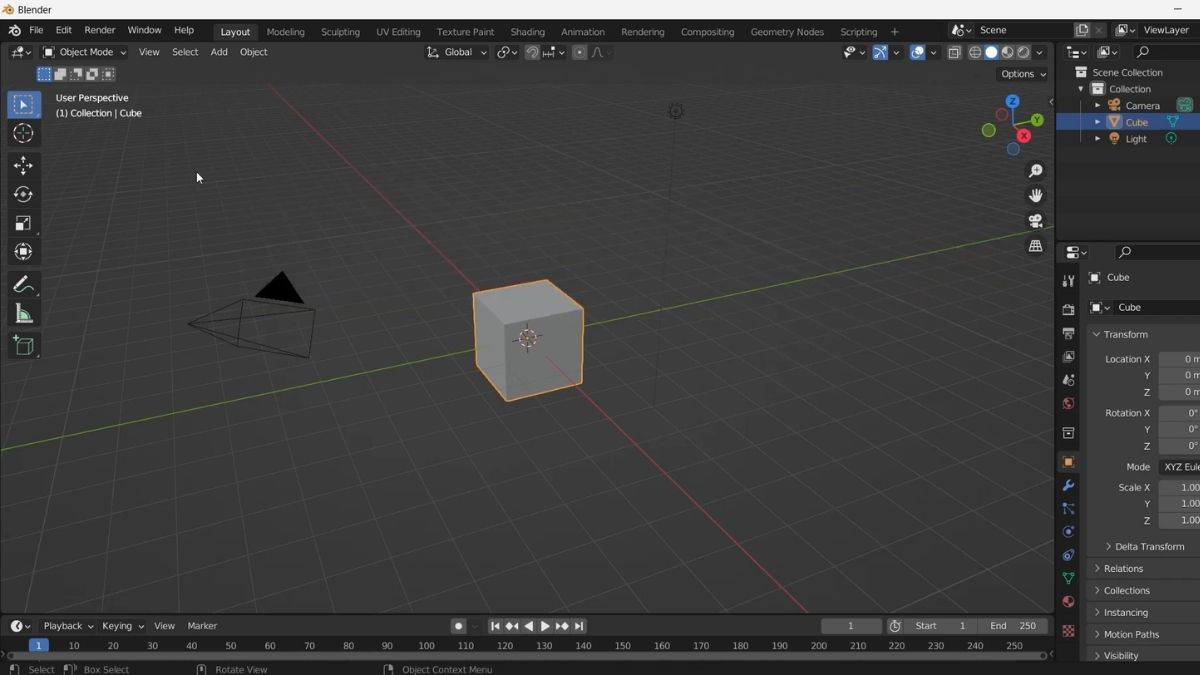Switch to wireframe viewport shading
Image resolution: width=1200 pixels, height=675 pixels.
(x=975, y=52)
